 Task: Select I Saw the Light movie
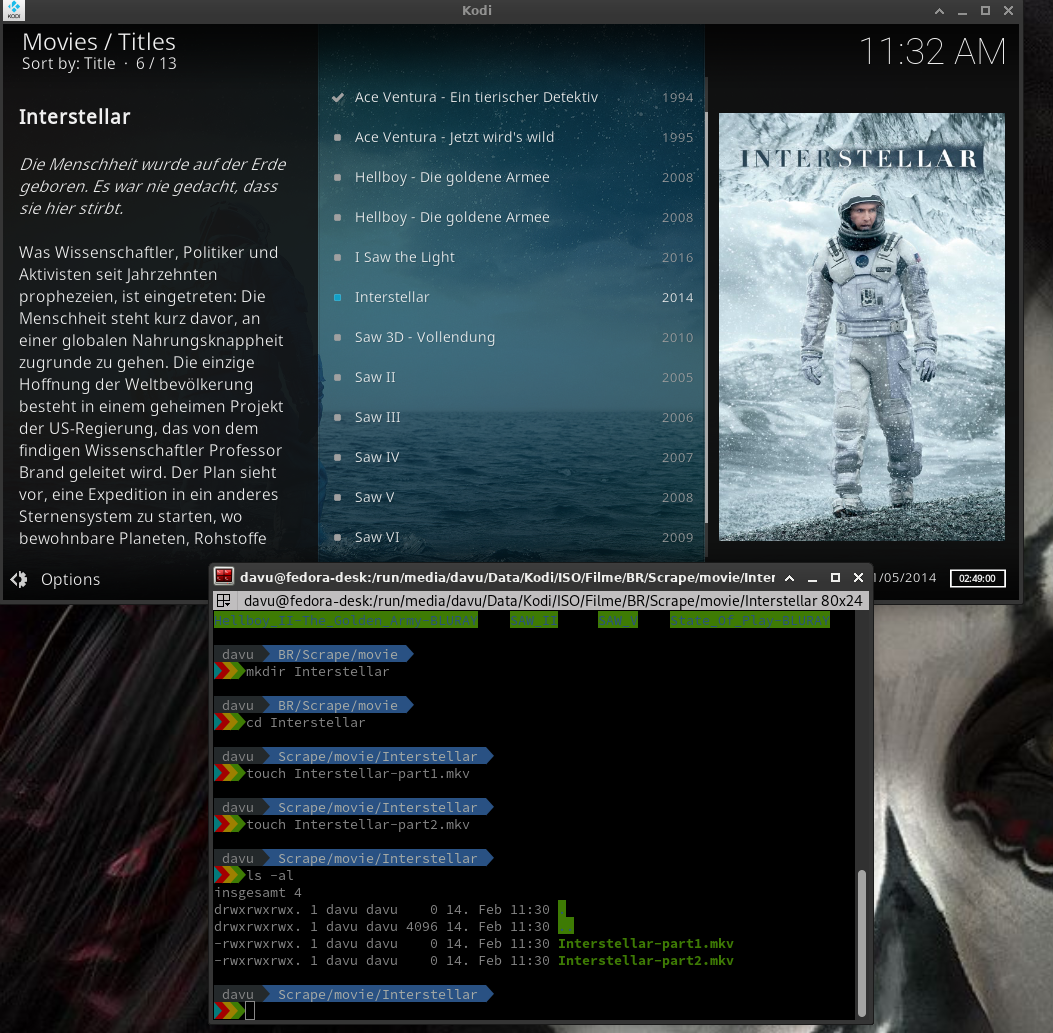[x=512, y=257]
